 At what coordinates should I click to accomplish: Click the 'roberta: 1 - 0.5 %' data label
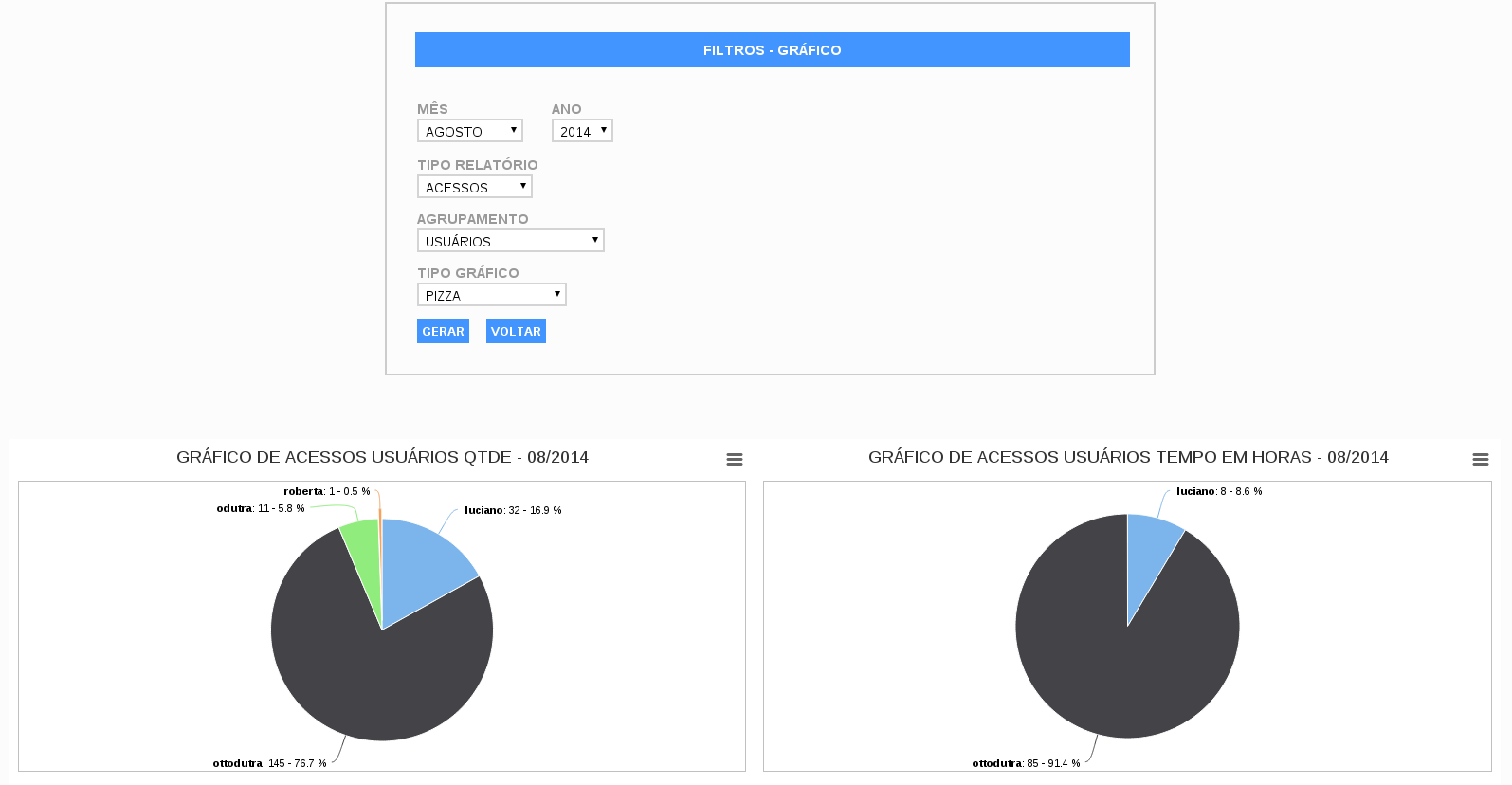pos(327,491)
